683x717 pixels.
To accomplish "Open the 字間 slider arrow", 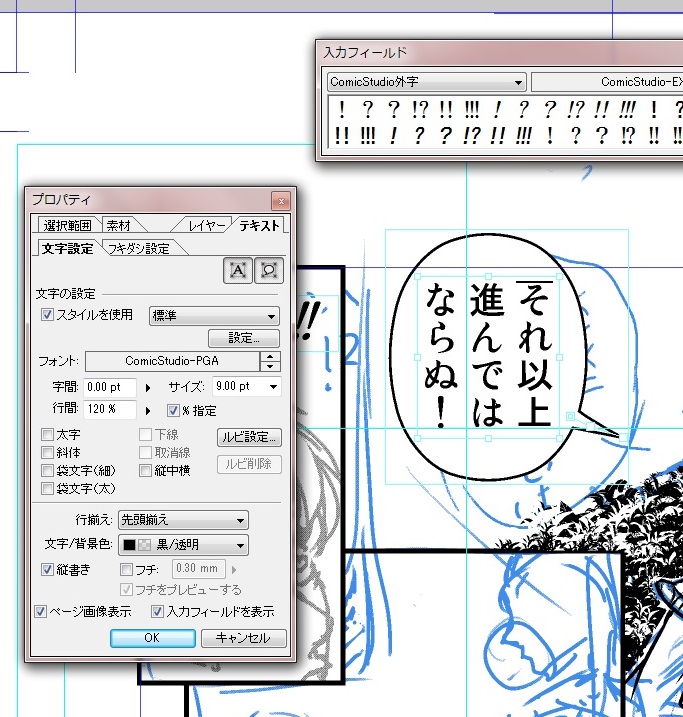I will [148, 388].
